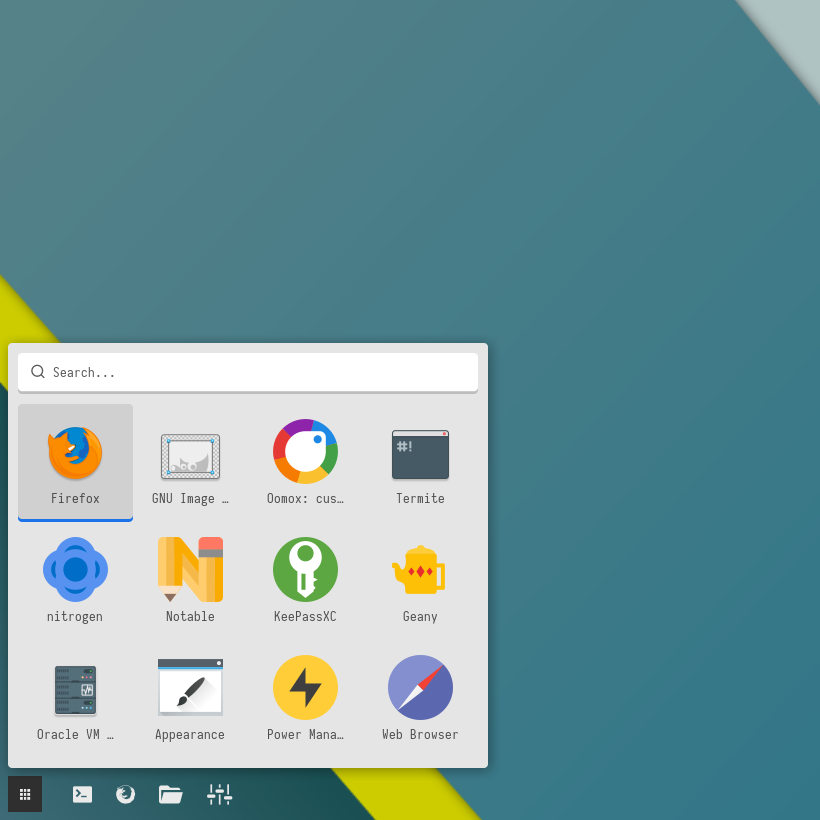The height and width of the screenshot is (820, 820).
Task: Open the GNU Image editor icon
Action: click(190, 457)
